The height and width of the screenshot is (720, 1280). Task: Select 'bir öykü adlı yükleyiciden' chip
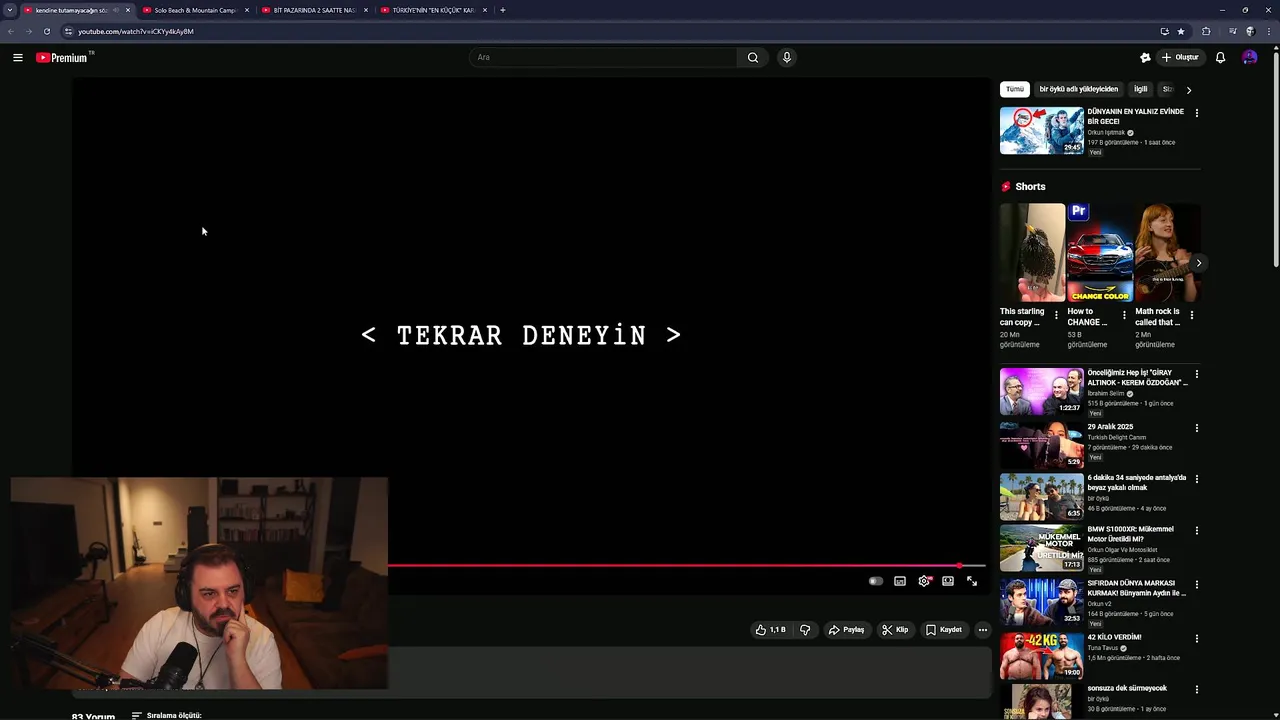1079,89
